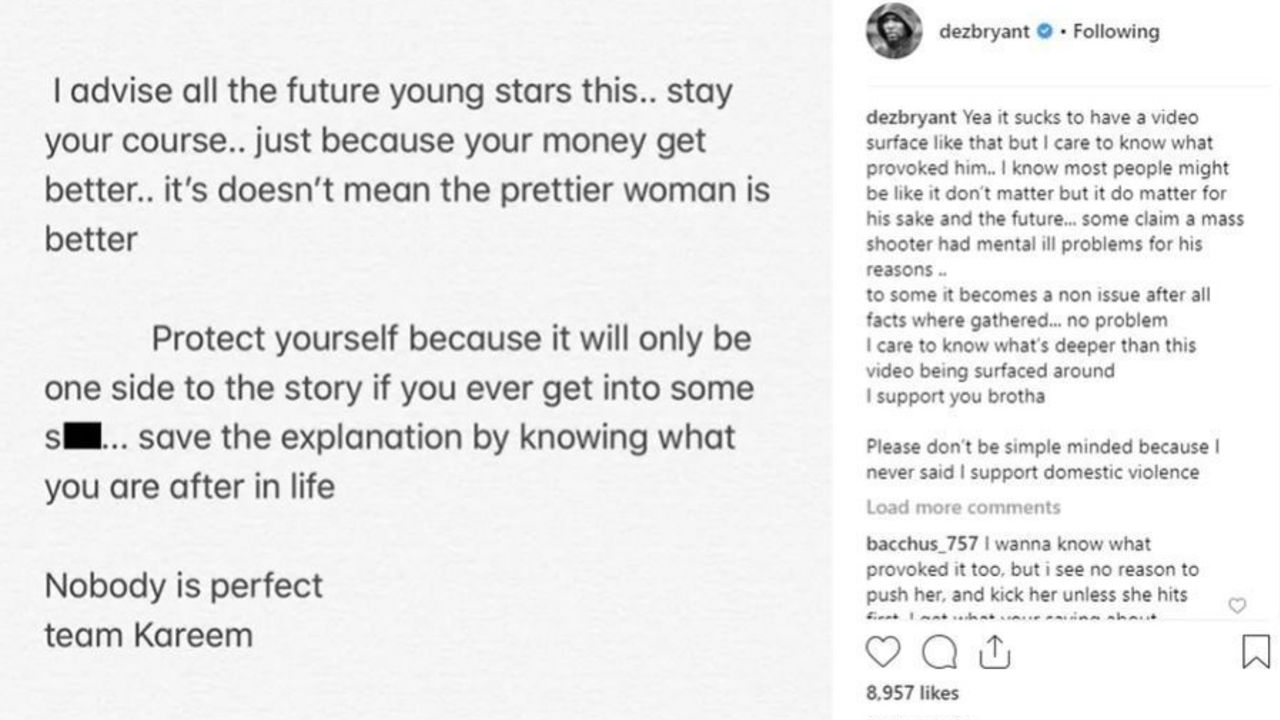Click the blue verified badge beside dezbryant
Screen dimensions: 1280x720
[x=1045, y=31]
